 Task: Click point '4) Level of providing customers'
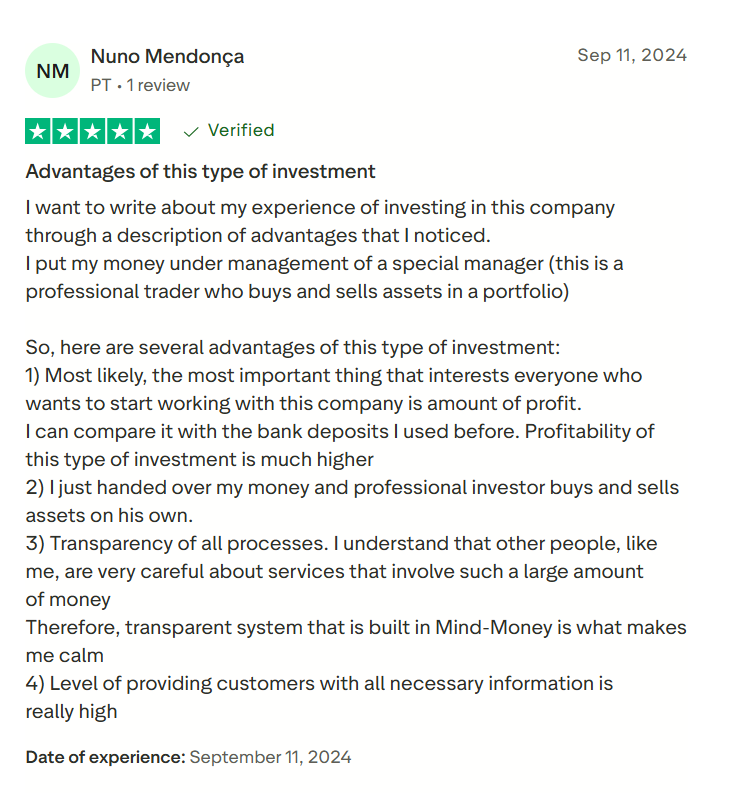point(318,684)
